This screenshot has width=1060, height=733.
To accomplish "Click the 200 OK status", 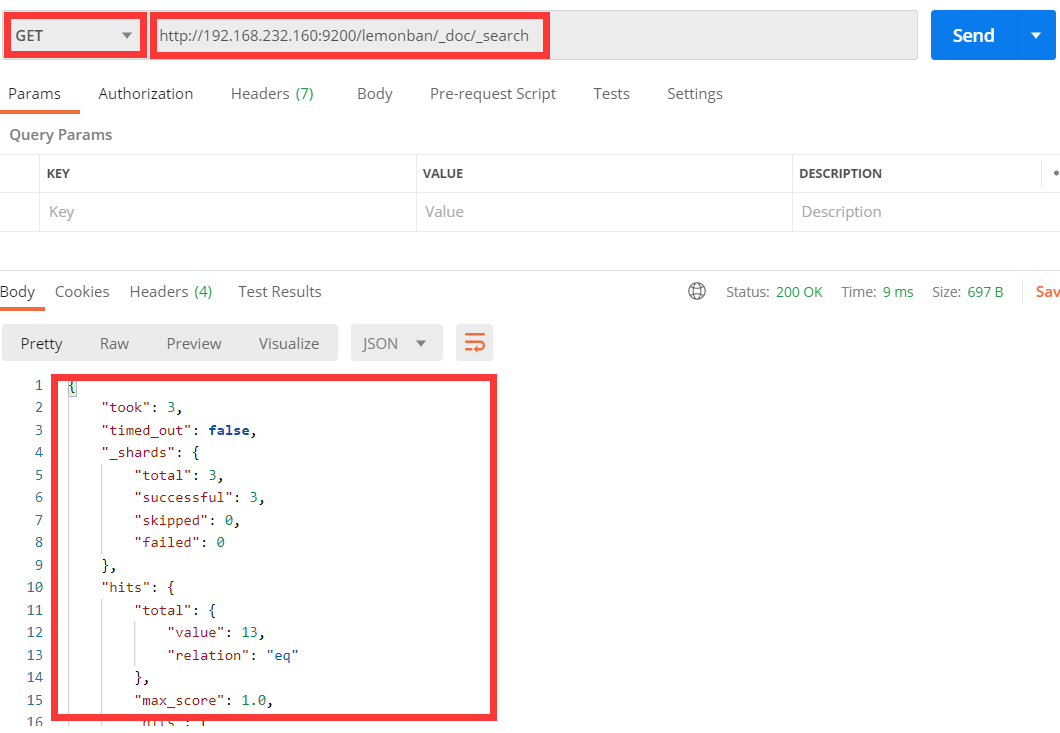I will point(799,292).
